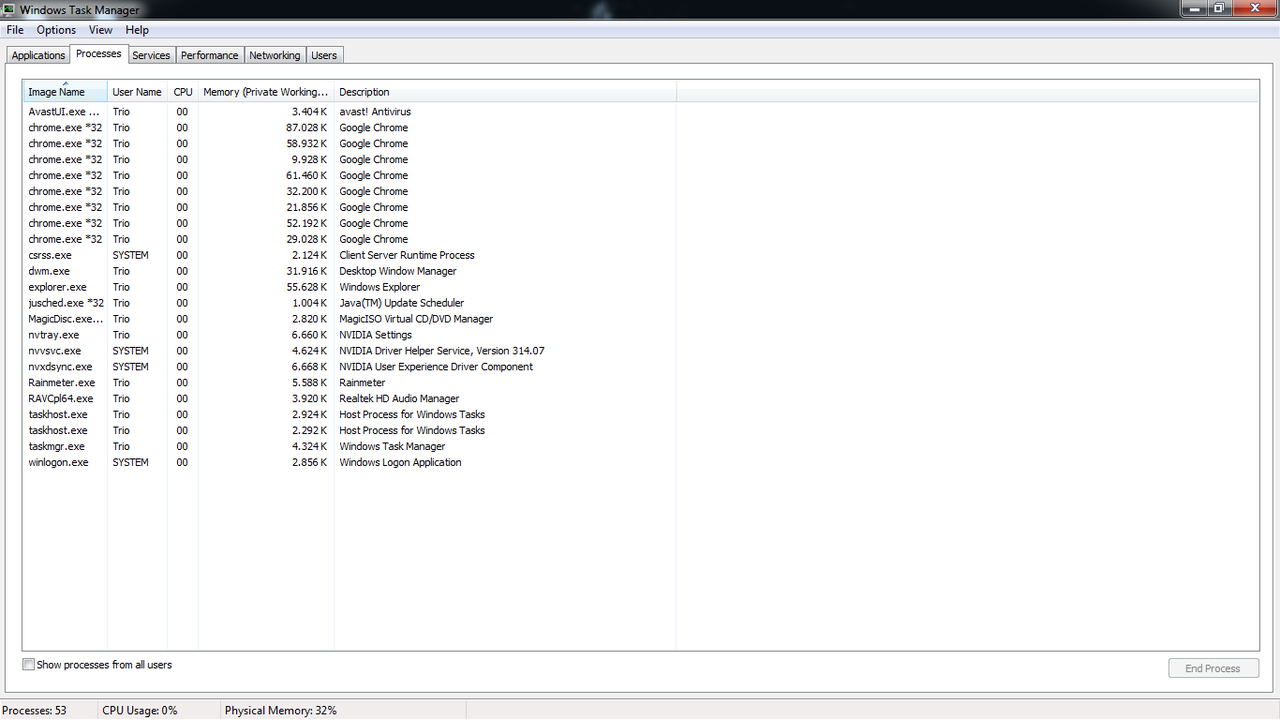Click NVIDIA Driver Helper Service description
This screenshot has height=720, width=1280.
pos(442,351)
